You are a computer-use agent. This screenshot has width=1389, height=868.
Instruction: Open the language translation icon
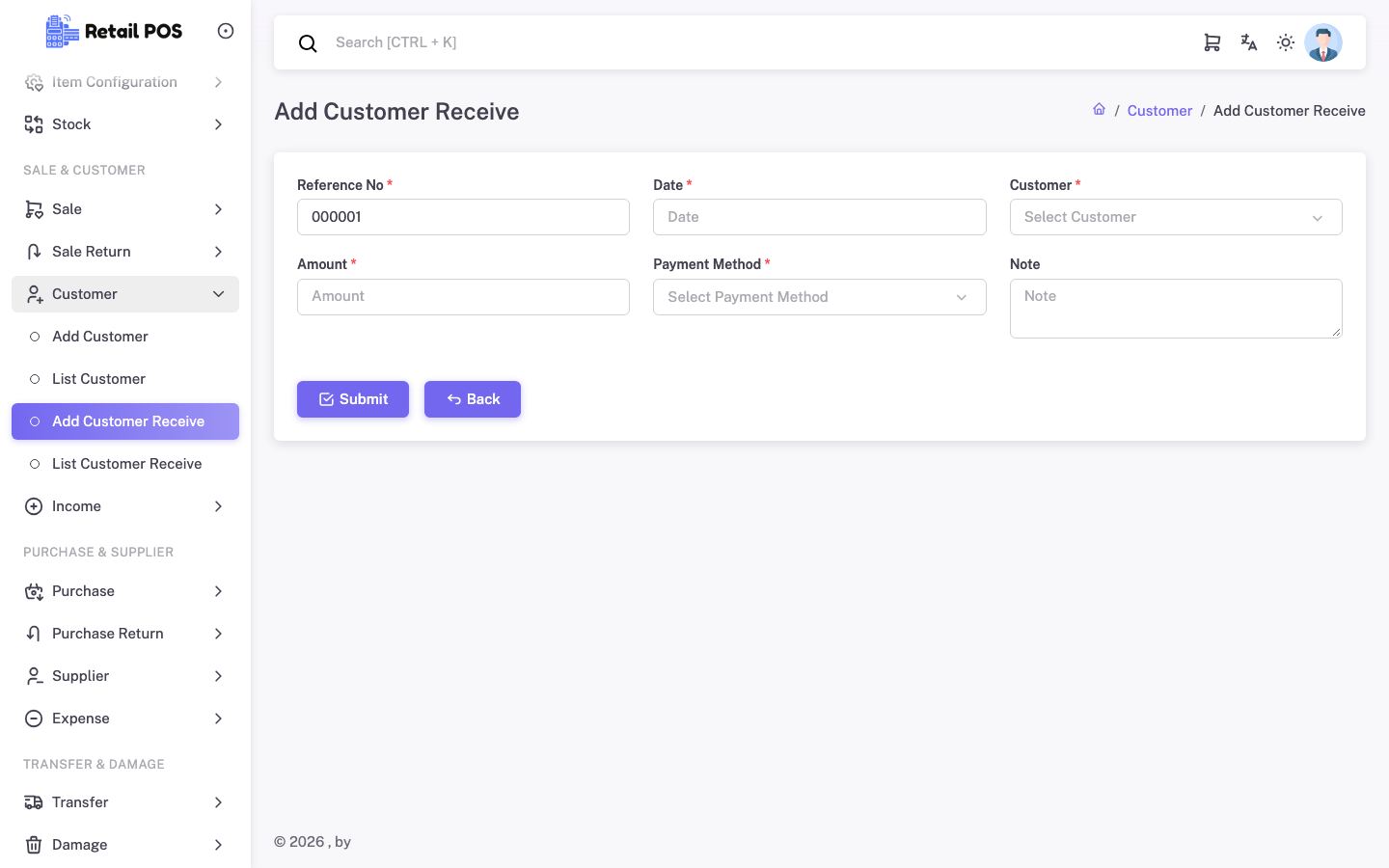point(1249,42)
